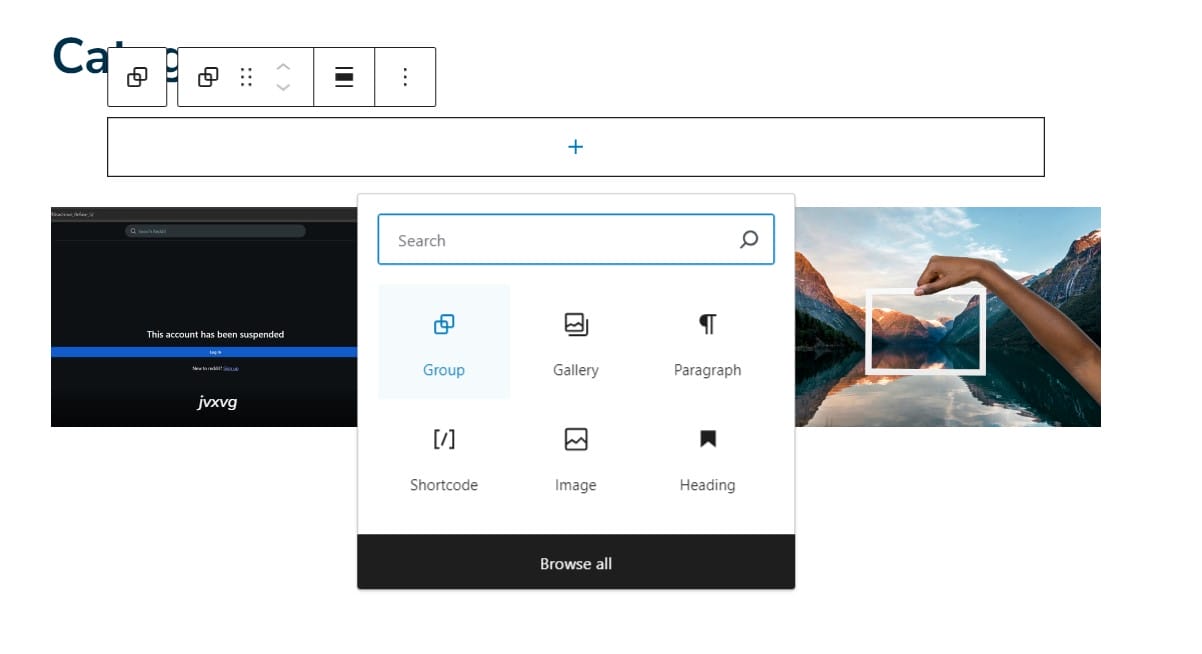The width and height of the screenshot is (1202, 654).
Task: Click the page title heading text
Action: (78, 56)
